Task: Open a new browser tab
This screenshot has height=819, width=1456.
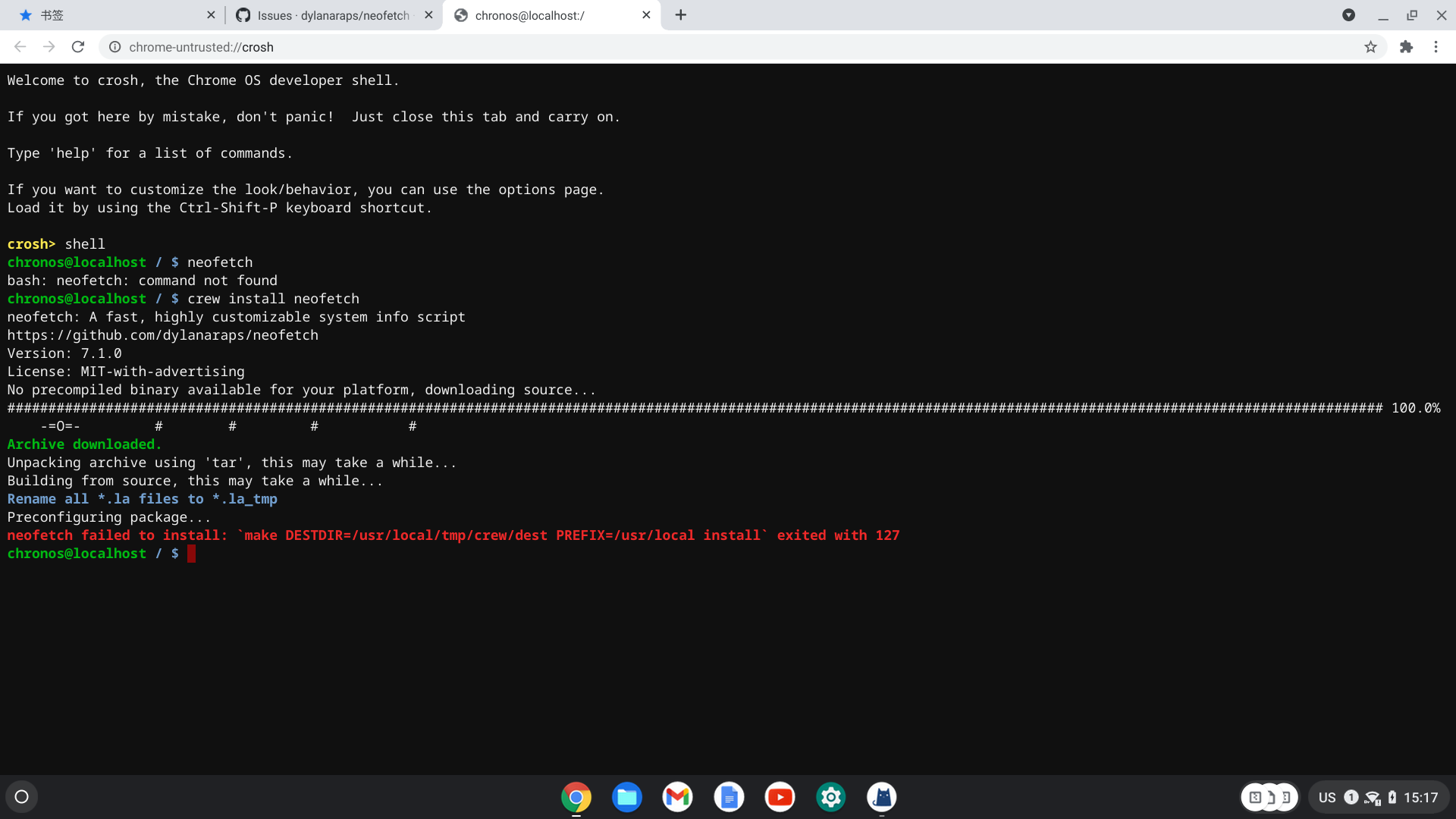Action: click(681, 15)
